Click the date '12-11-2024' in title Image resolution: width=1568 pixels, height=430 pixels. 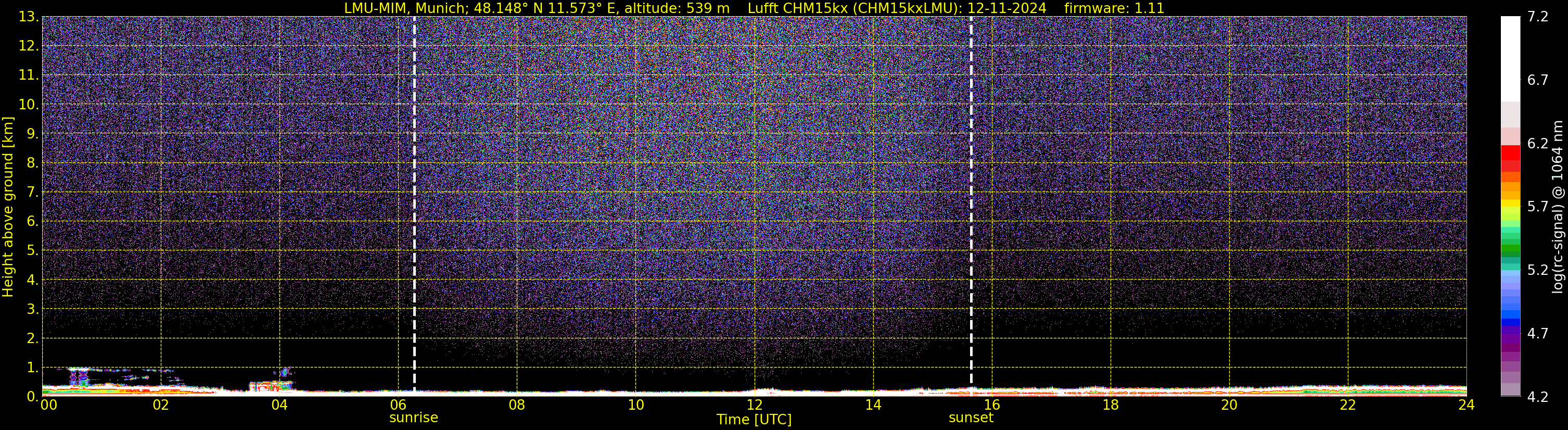coord(1007,8)
